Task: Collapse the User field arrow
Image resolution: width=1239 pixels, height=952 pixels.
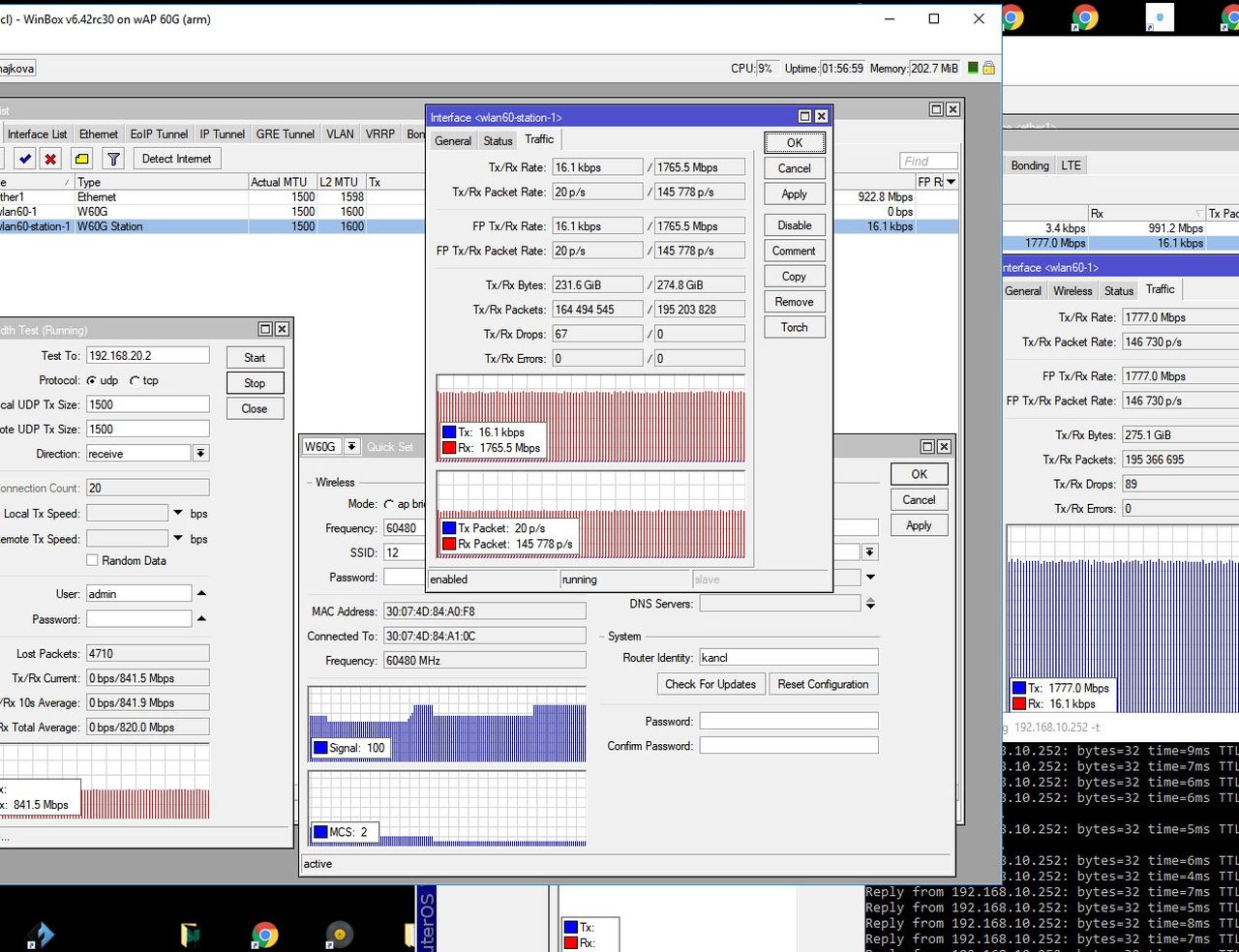Action: point(201,593)
